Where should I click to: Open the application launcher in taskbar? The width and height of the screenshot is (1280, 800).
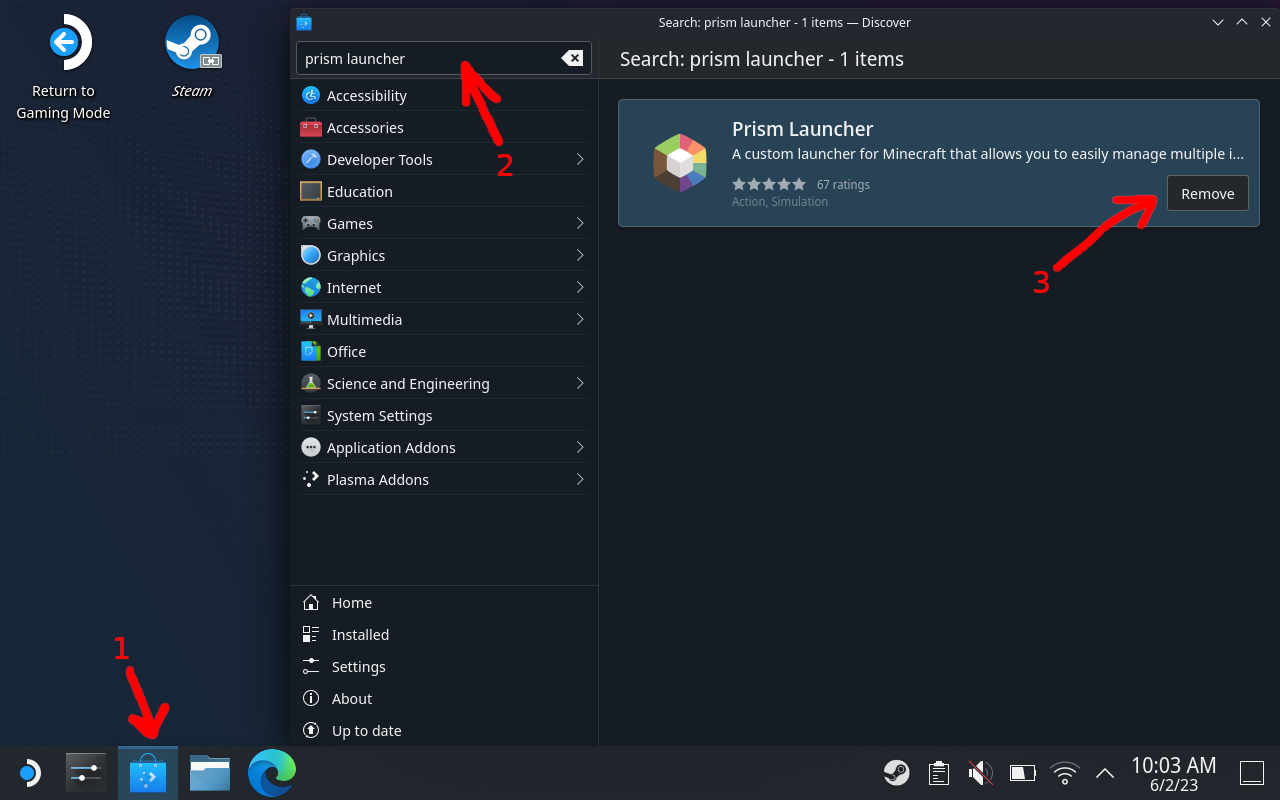29,773
